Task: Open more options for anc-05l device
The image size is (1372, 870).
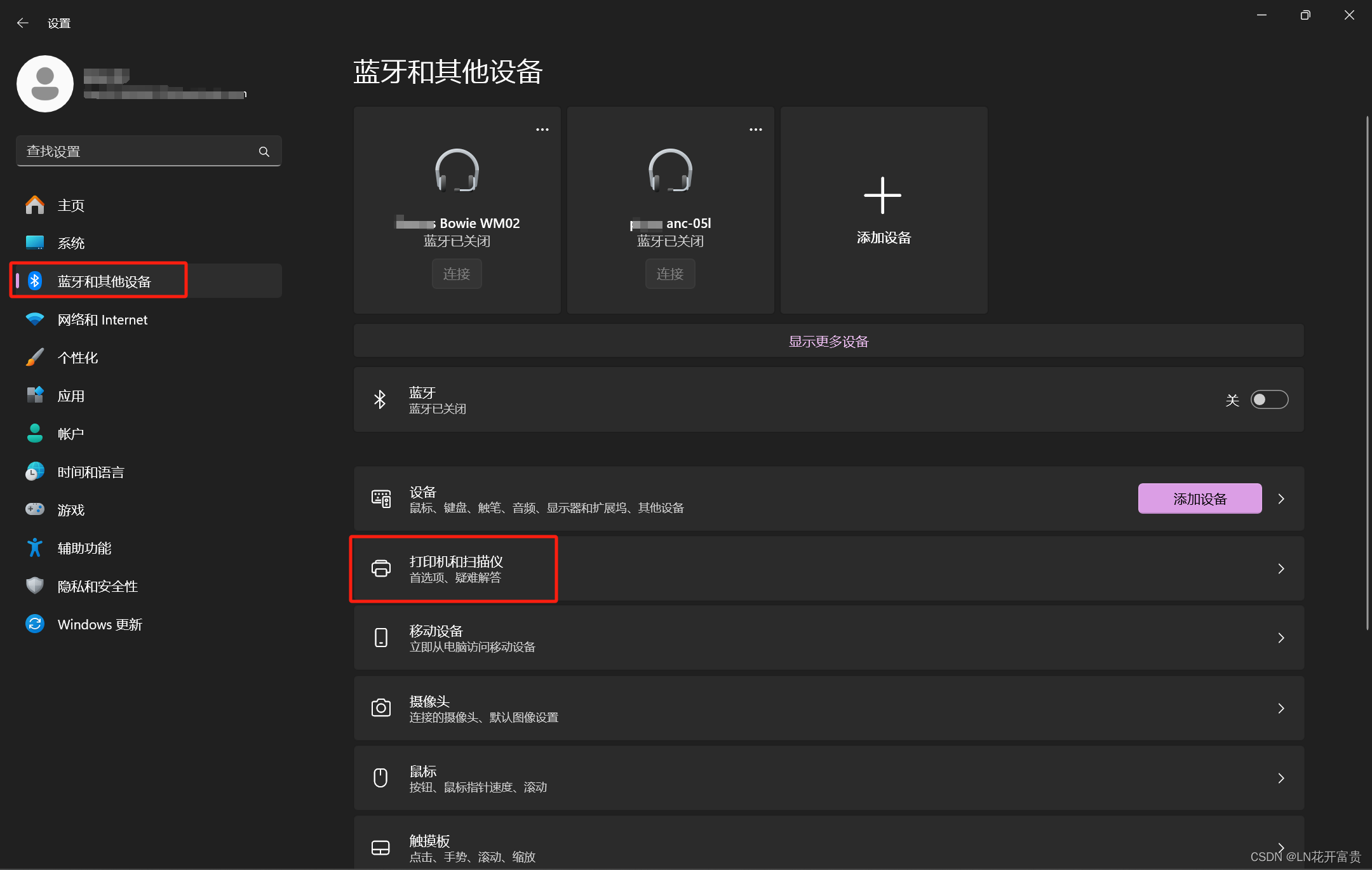Action: click(755, 130)
